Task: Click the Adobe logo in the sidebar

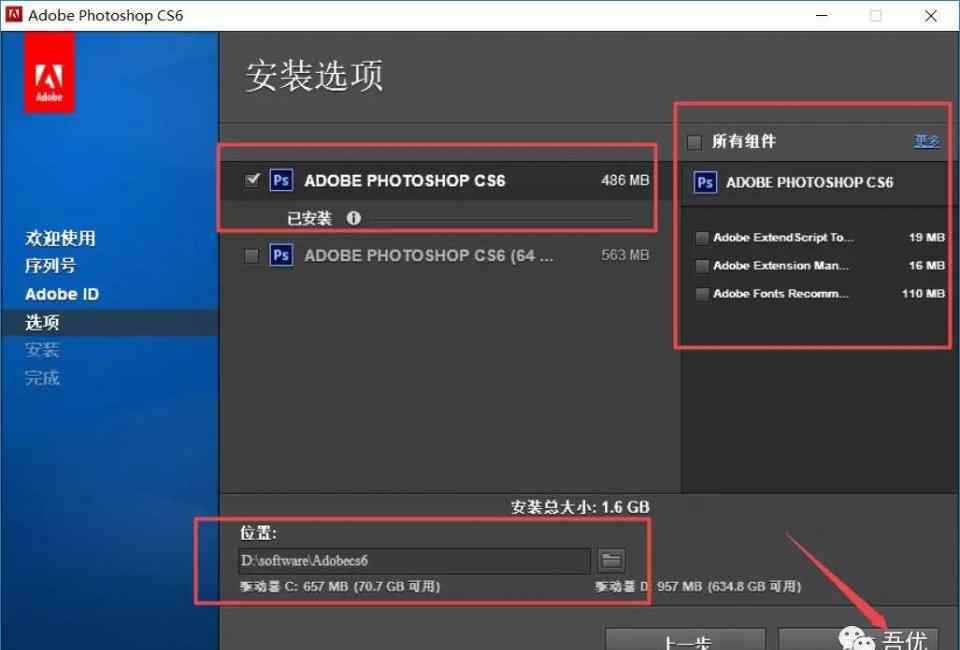Action: (x=49, y=72)
